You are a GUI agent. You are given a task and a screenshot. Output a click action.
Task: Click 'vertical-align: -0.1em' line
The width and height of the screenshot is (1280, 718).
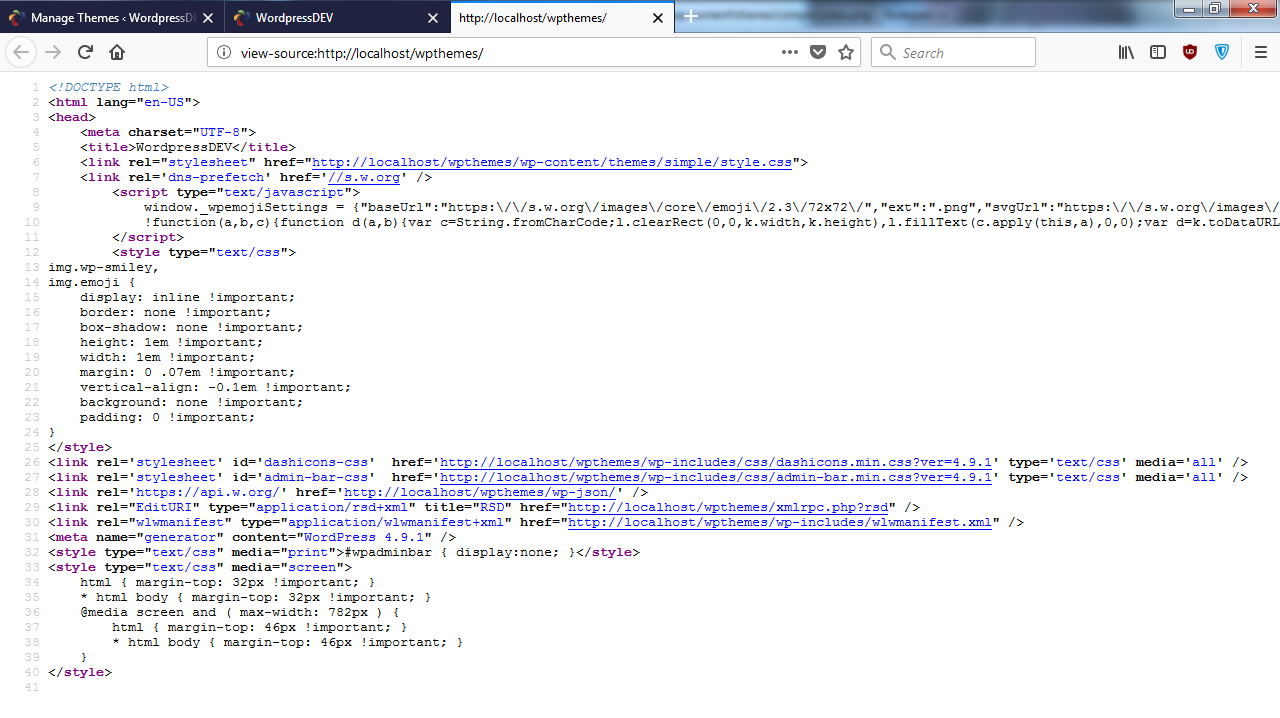[216, 387]
